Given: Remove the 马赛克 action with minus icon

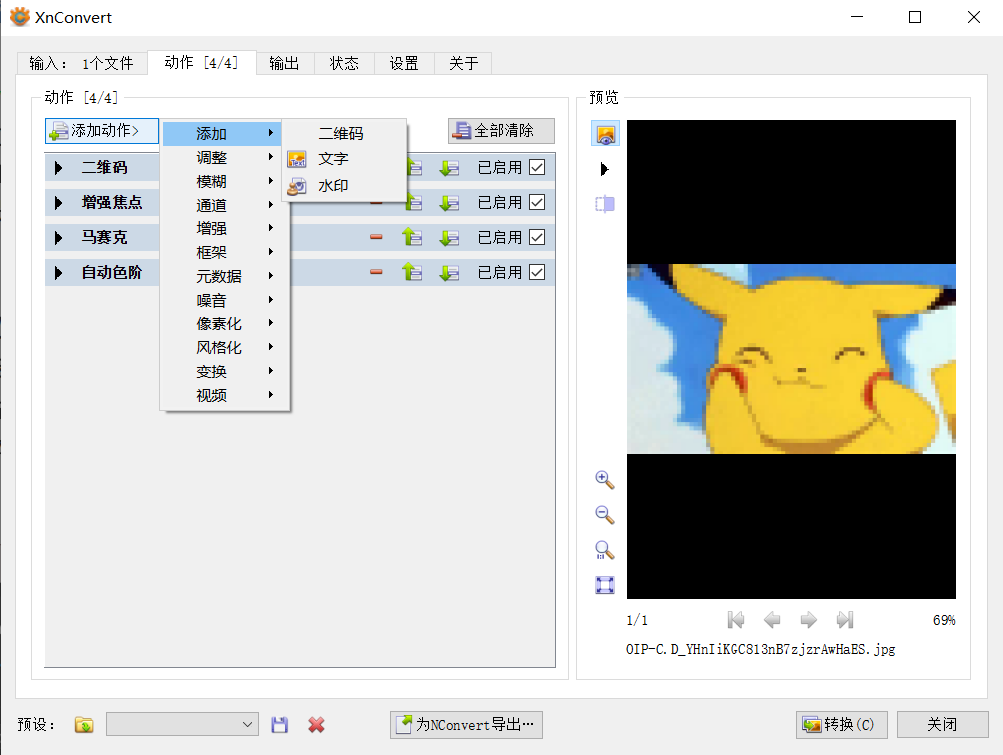Looking at the screenshot, I should pos(376,237).
